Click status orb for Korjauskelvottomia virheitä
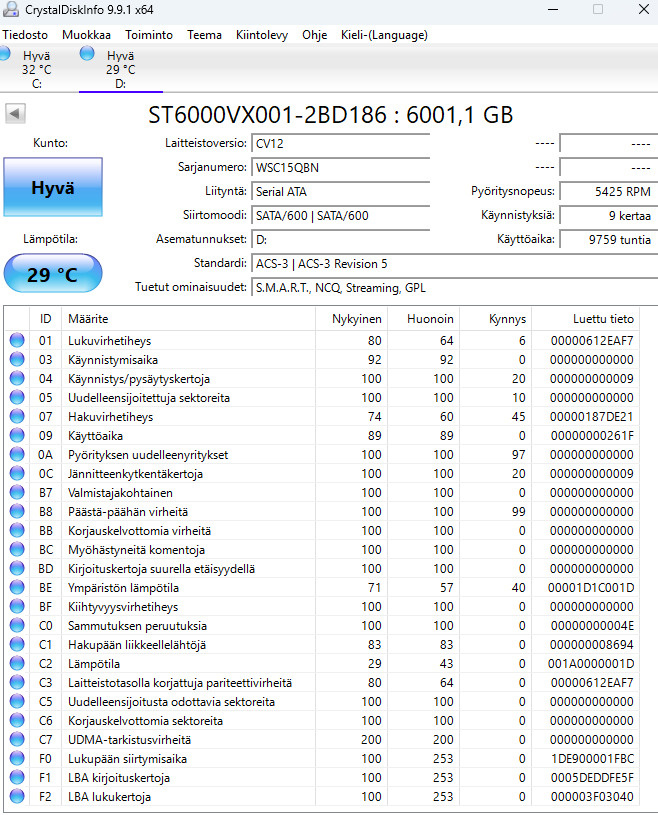The height and width of the screenshot is (815, 658). tap(17, 530)
